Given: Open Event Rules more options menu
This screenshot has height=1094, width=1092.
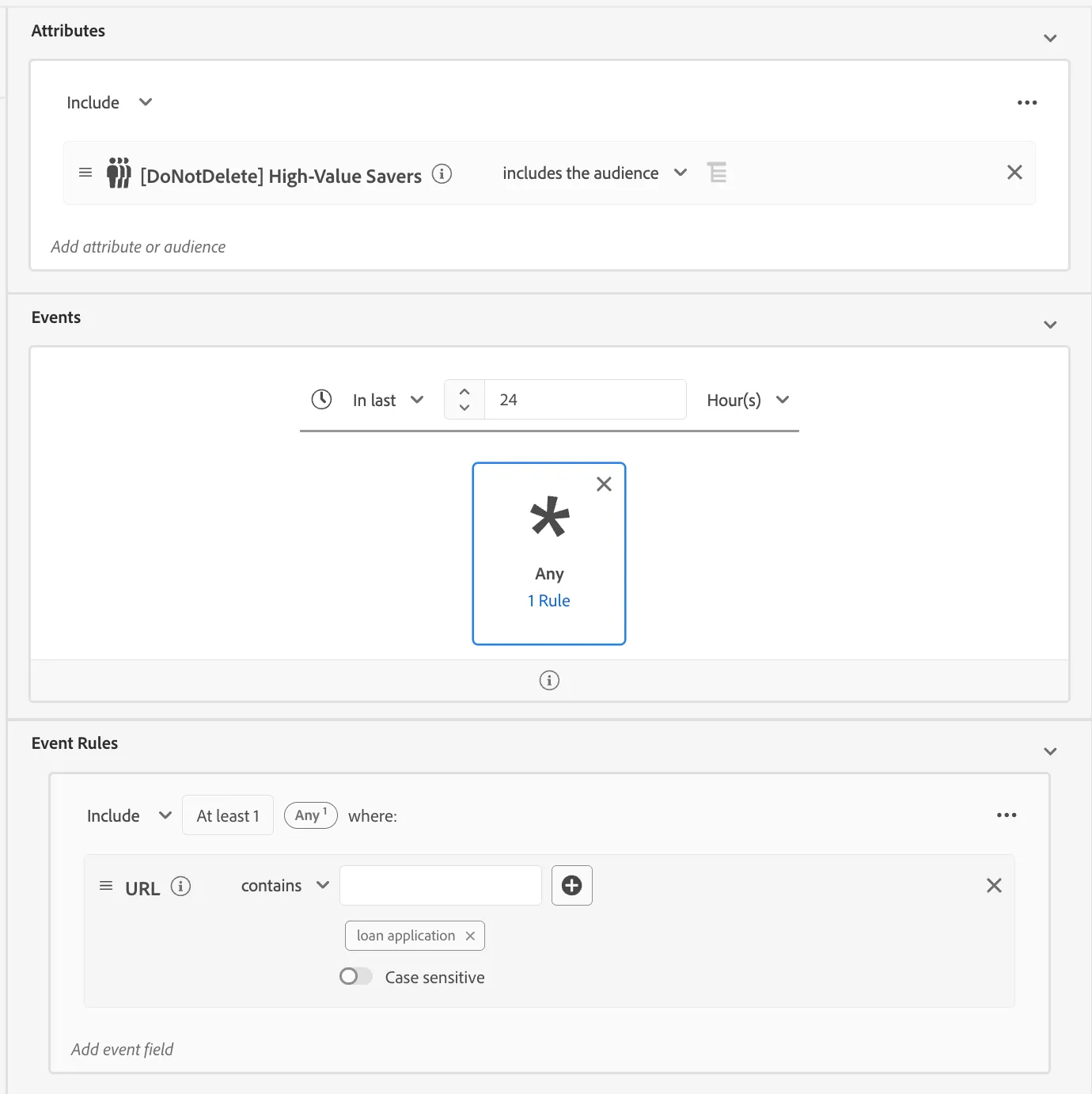Looking at the screenshot, I should tap(1007, 815).
